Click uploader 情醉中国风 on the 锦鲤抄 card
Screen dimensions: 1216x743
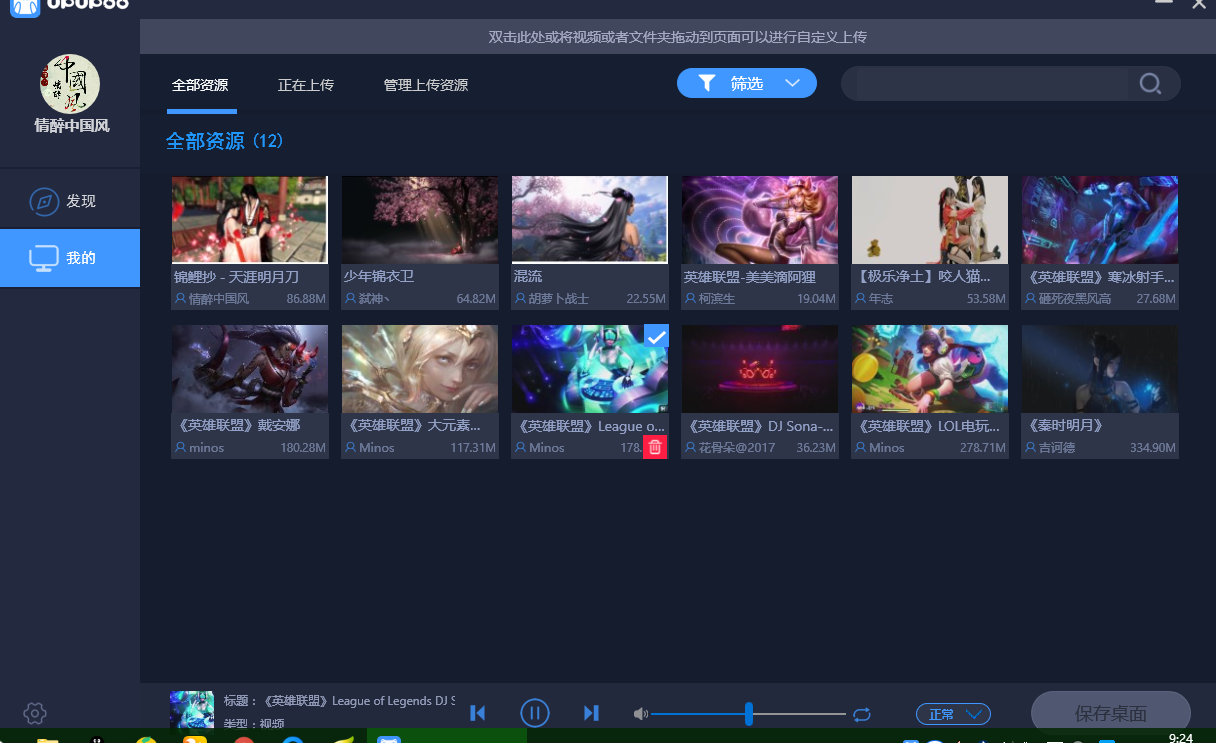click(218, 299)
